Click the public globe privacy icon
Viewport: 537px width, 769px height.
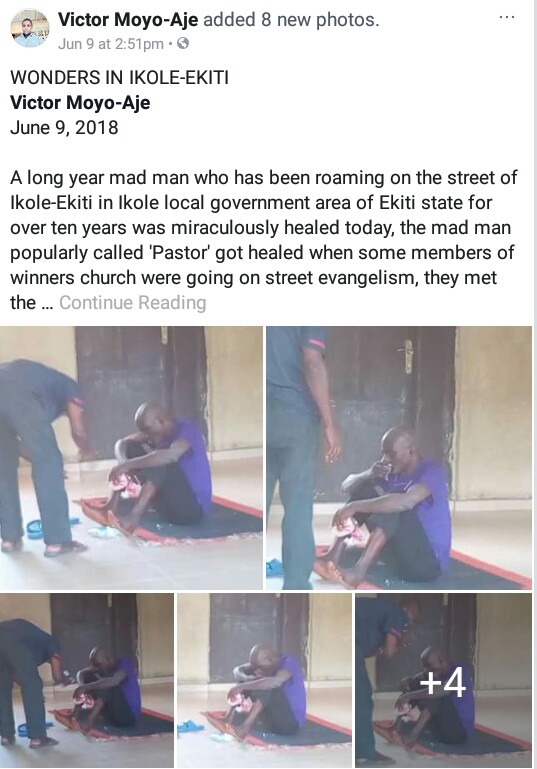tap(182, 44)
